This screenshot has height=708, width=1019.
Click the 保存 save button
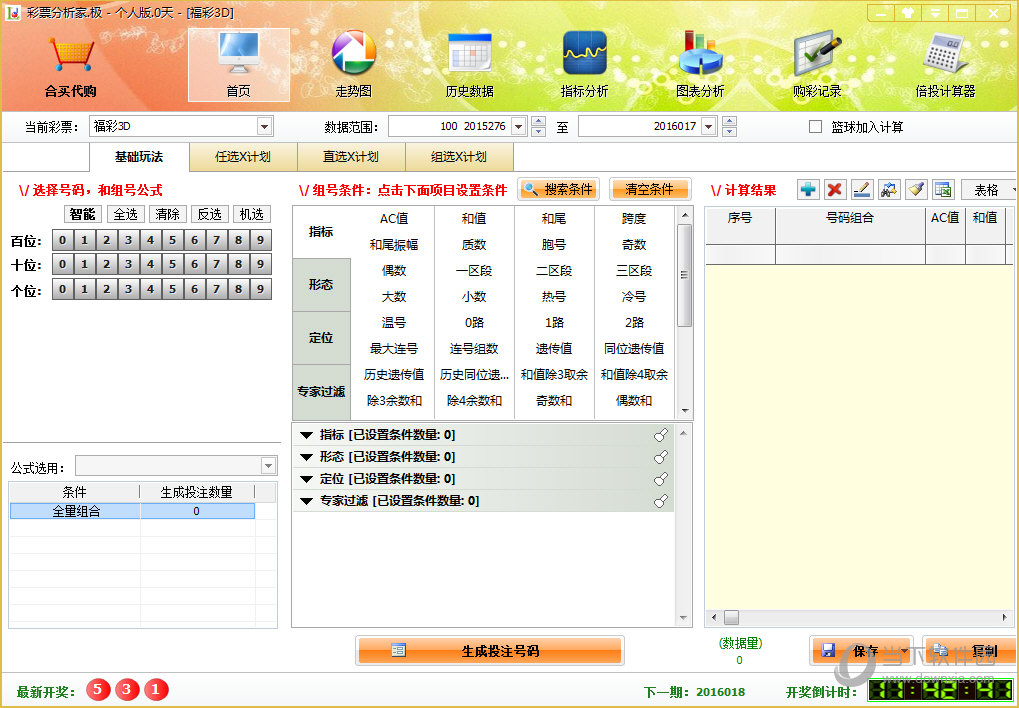[861, 651]
